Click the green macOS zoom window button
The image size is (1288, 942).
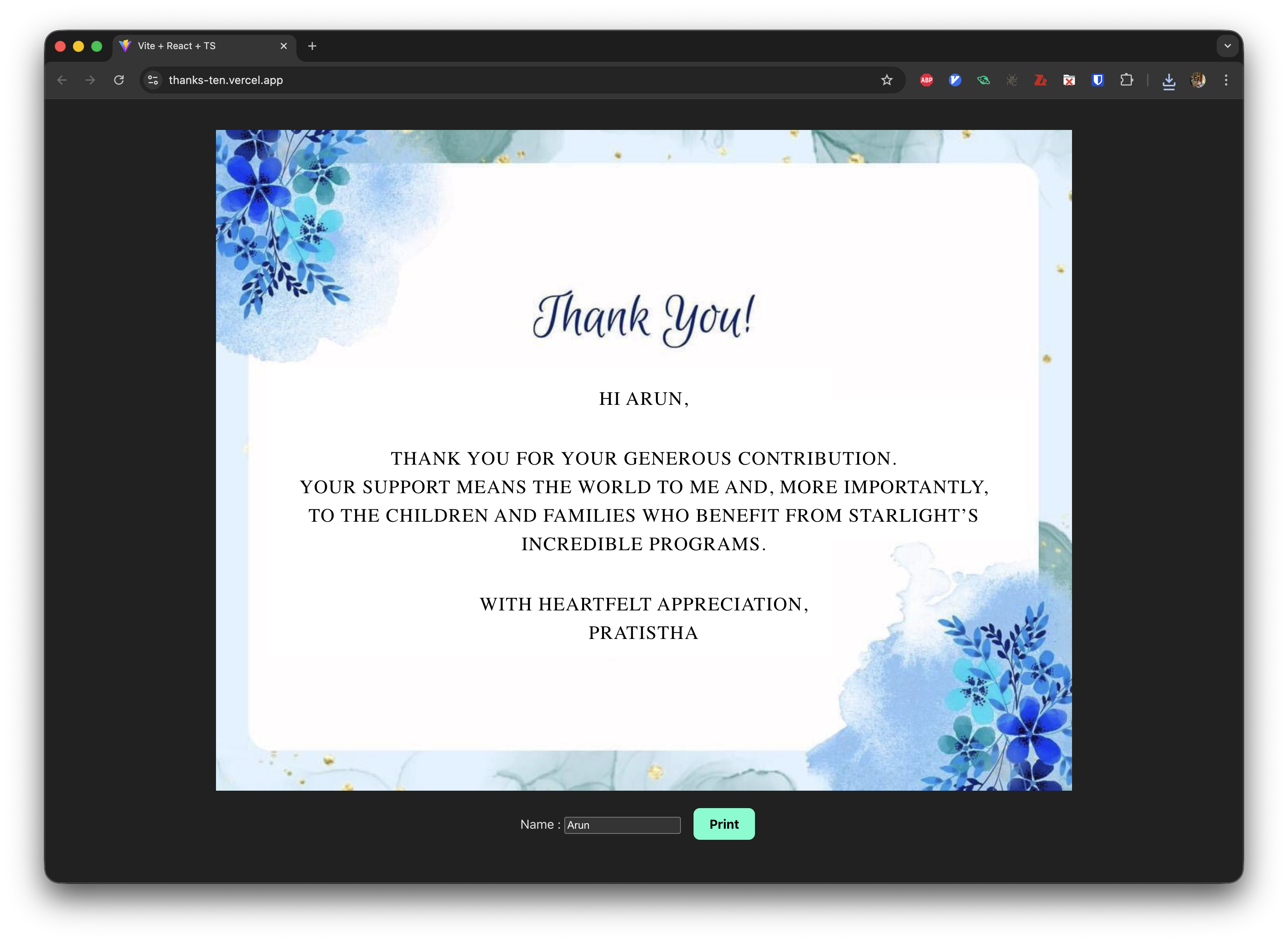point(97,46)
